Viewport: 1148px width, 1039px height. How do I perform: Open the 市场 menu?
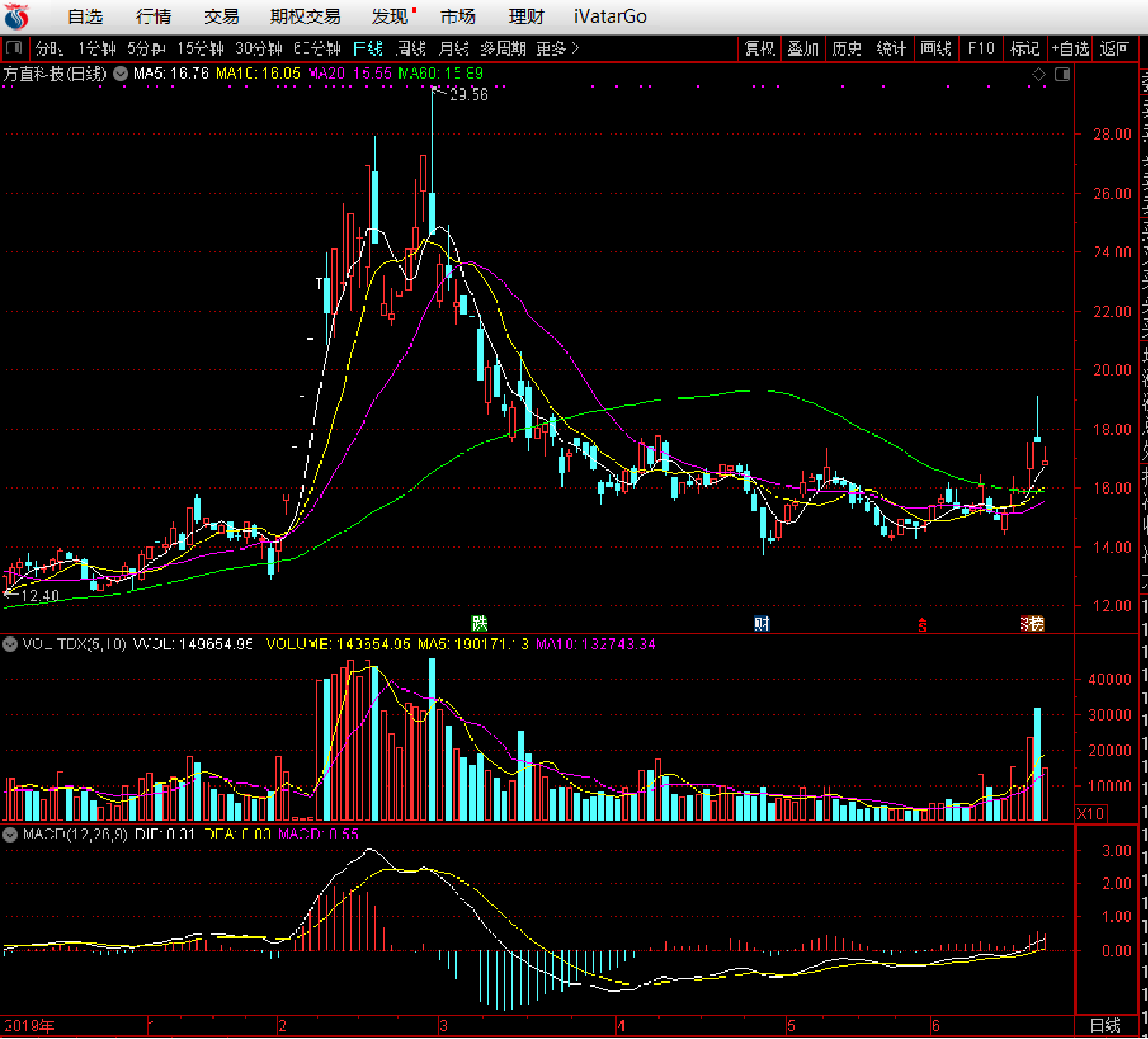pos(459,17)
